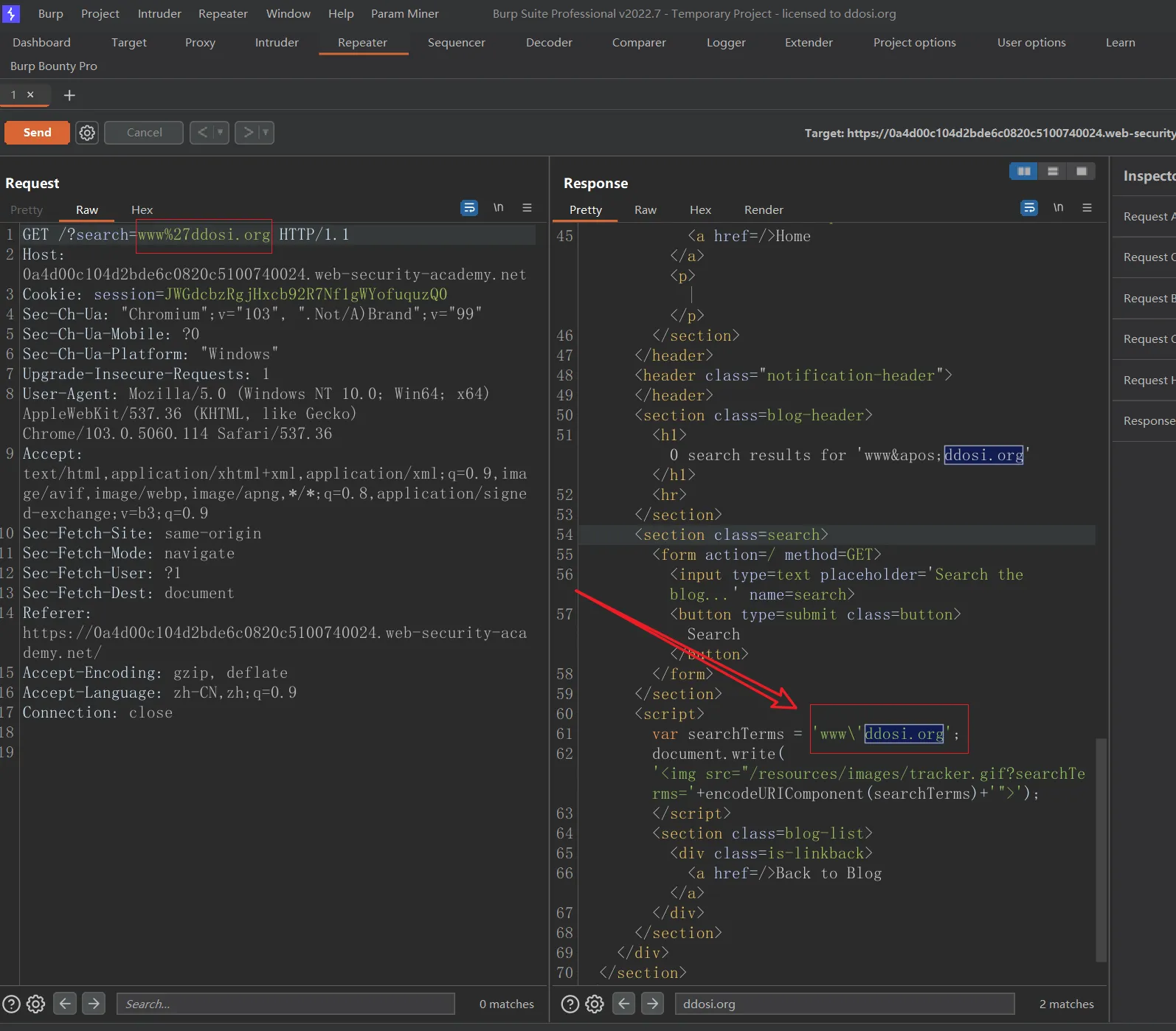Click the Cancel button
This screenshot has height=1031, width=1176.
(144, 133)
